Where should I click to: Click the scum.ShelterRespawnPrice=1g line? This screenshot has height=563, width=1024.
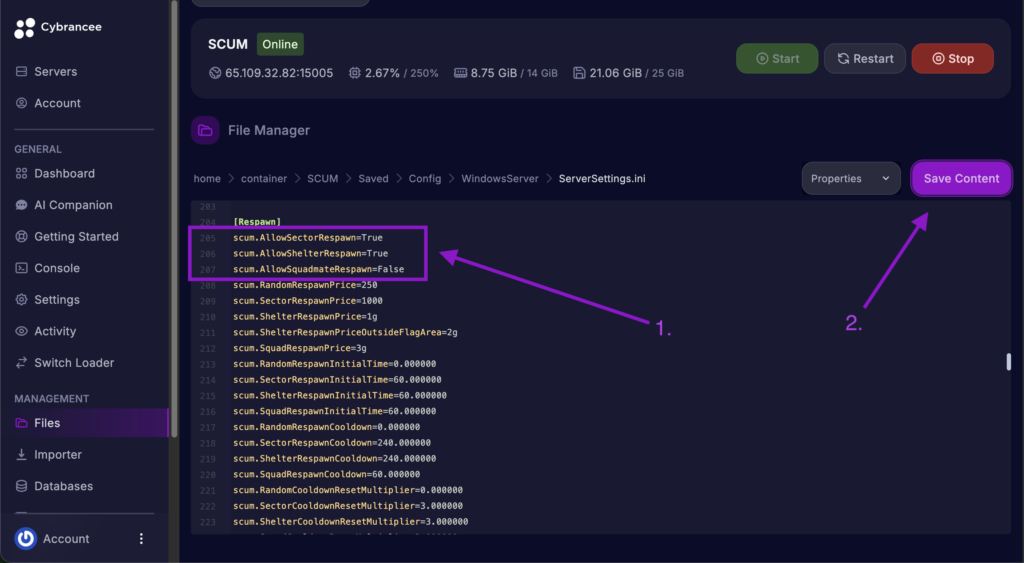click(x=305, y=316)
